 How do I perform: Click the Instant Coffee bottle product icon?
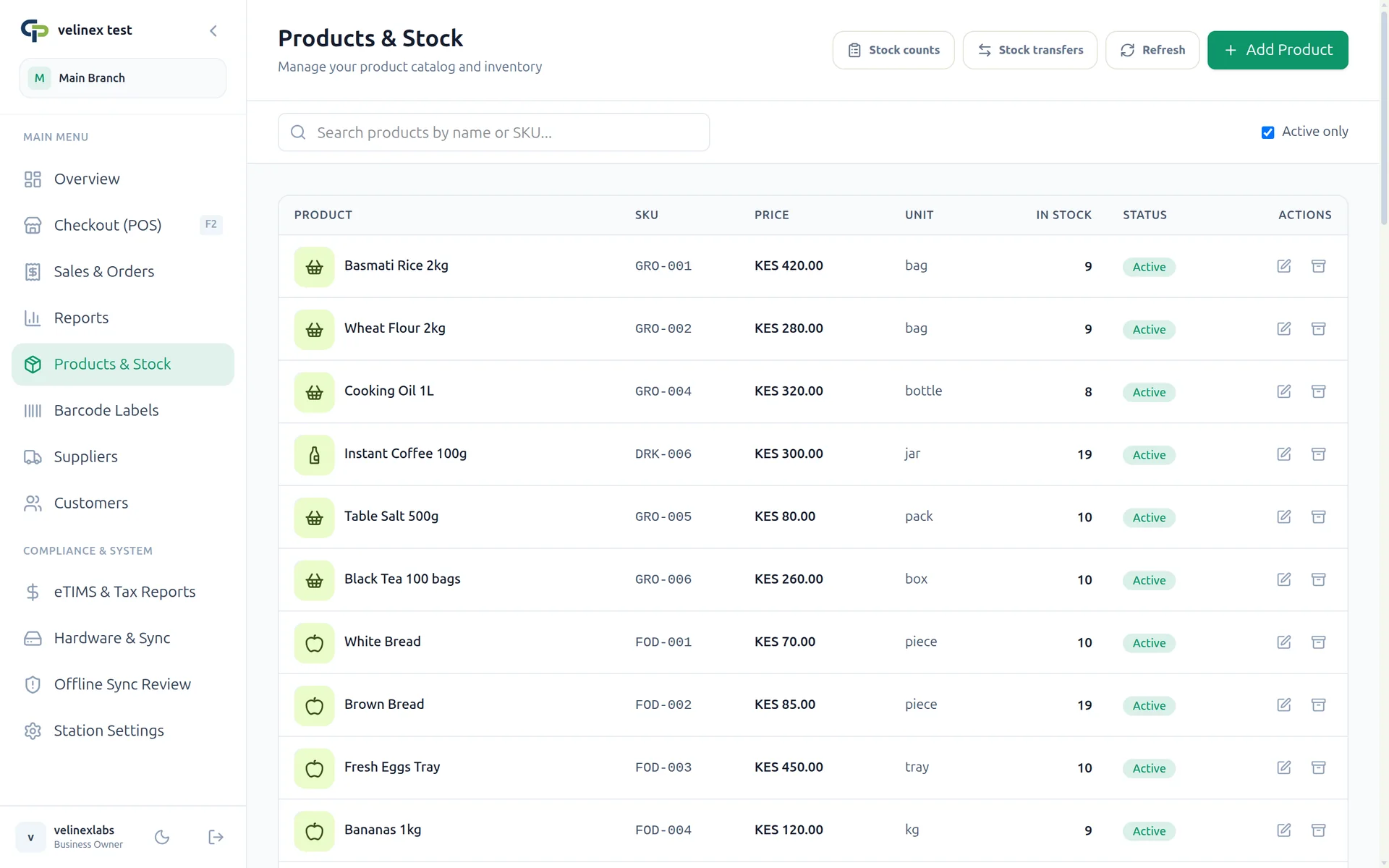(314, 455)
